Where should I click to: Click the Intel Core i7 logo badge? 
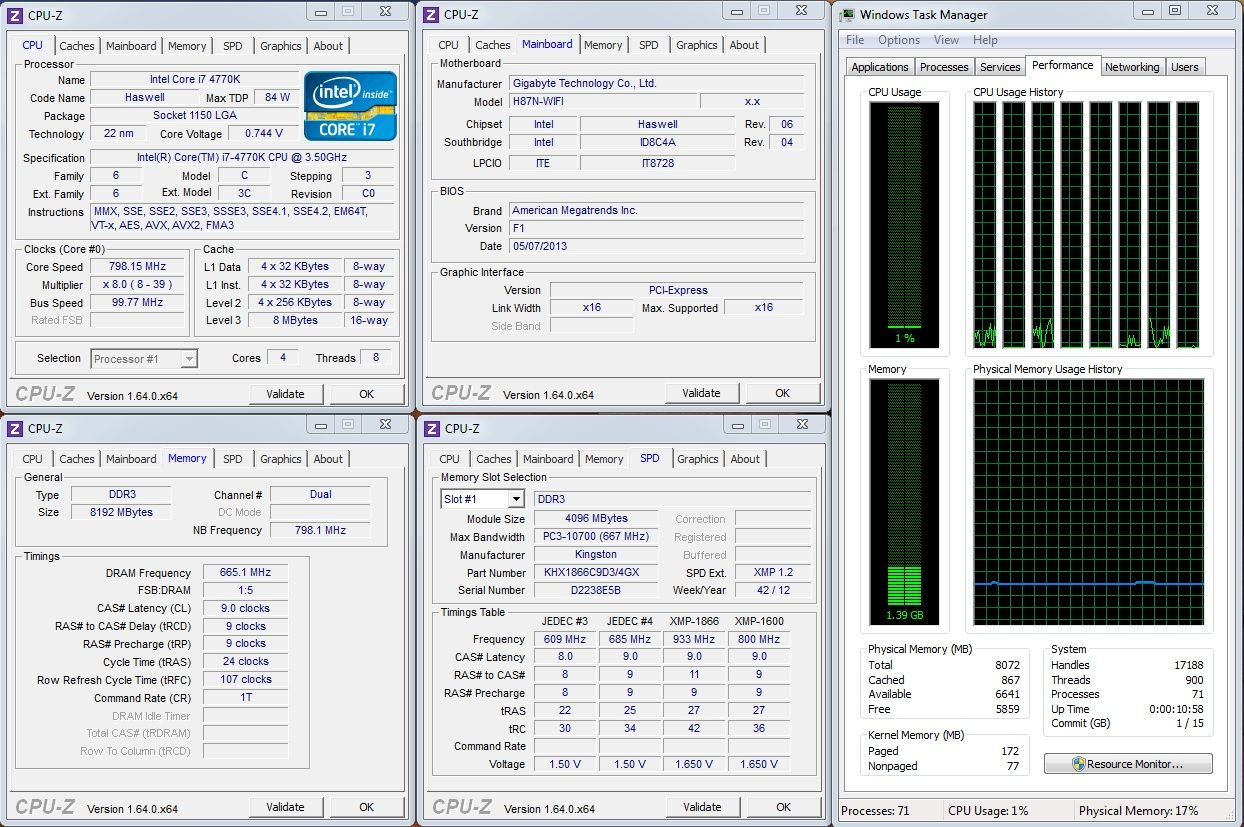pos(350,105)
